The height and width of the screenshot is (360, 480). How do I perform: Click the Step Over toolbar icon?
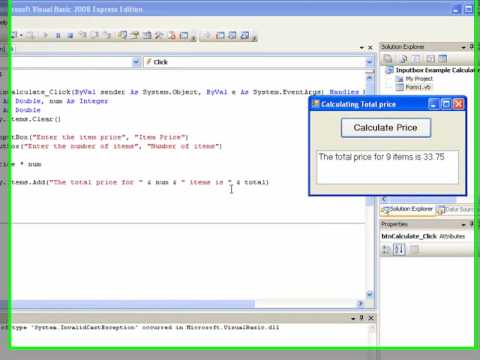point(95,35)
